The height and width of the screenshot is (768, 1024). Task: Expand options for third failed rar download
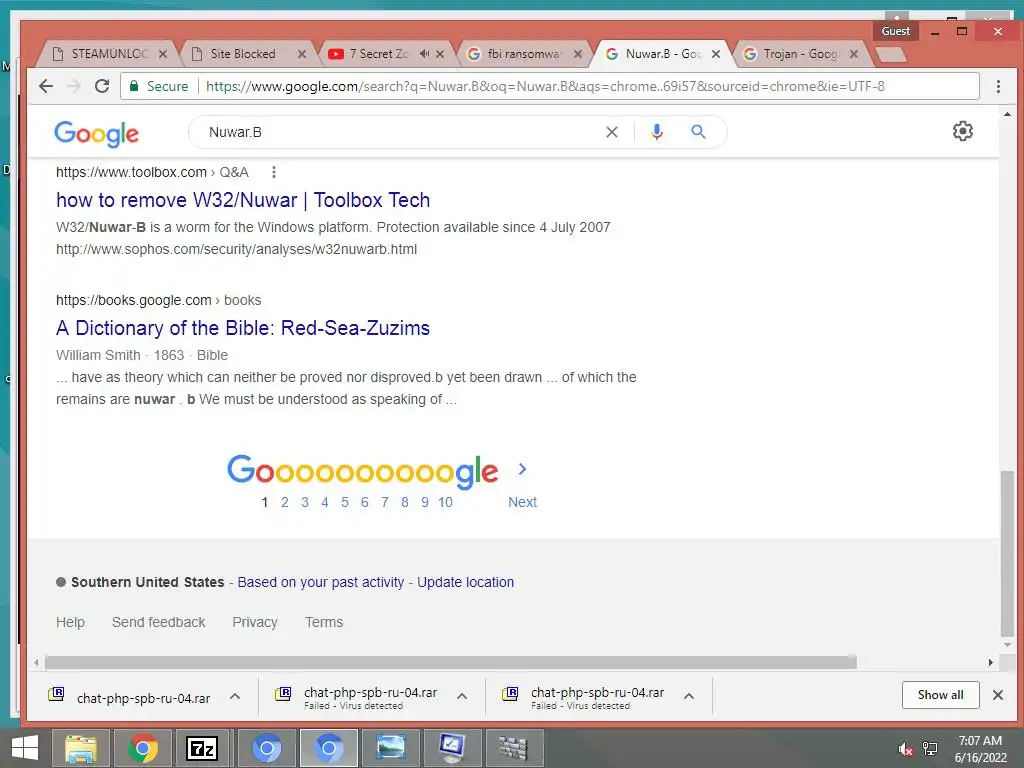[689, 696]
